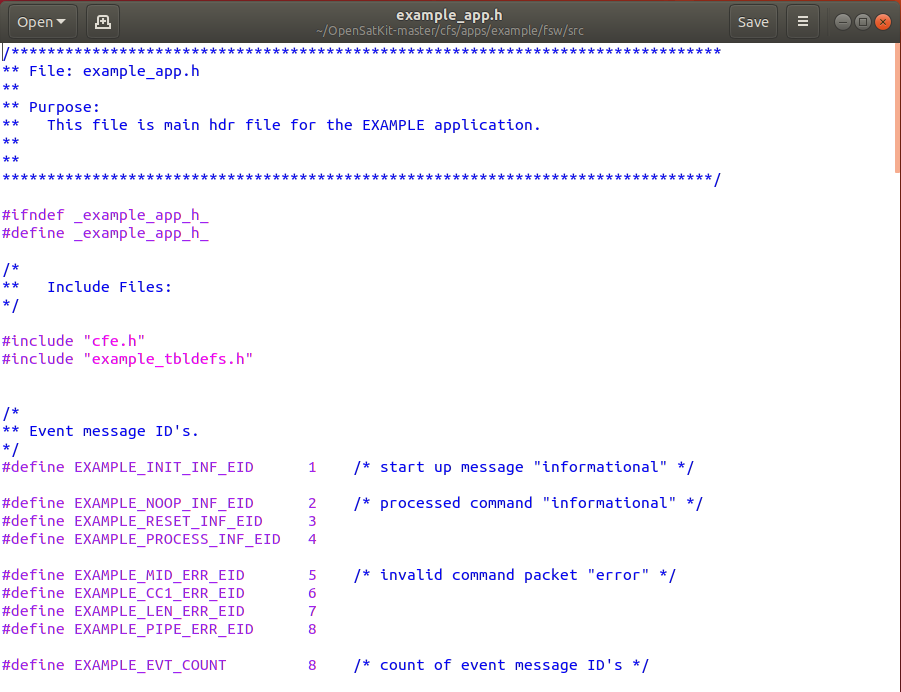
Task: Create a new document with the new-tab icon
Action: (103, 22)
